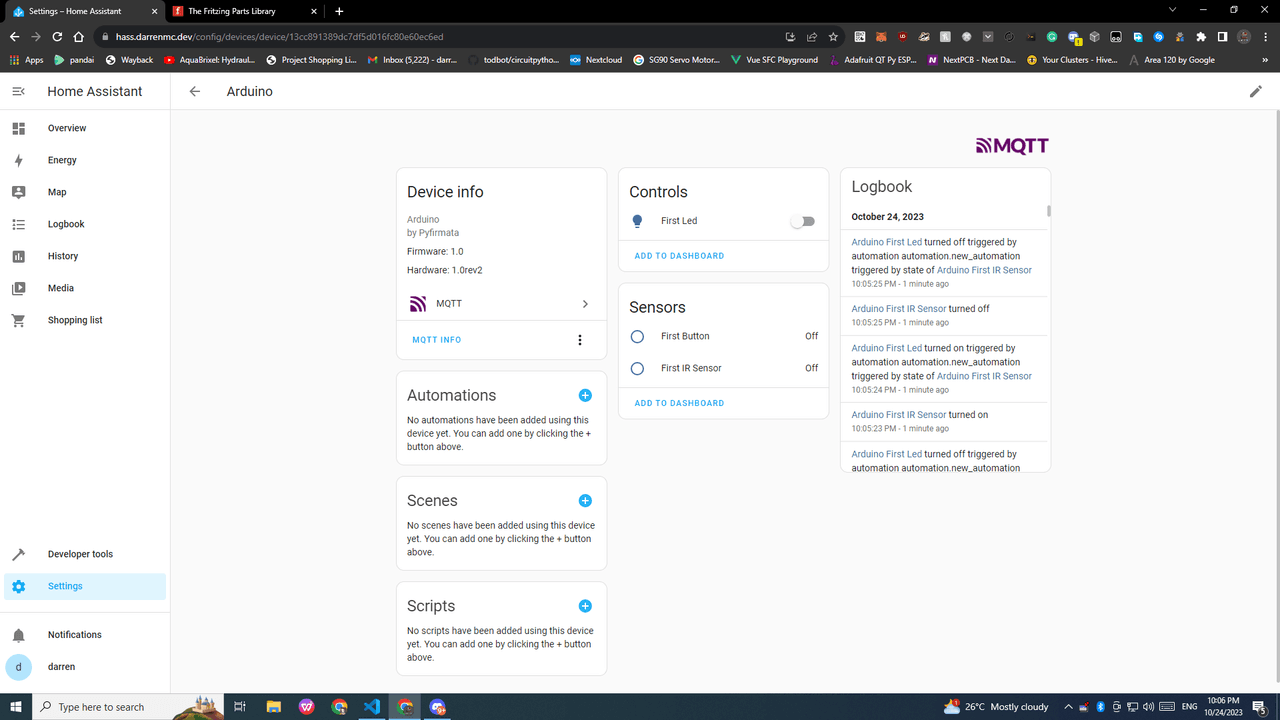Toggle the First Led switch
This screenshot has width=1280, height=720.
click(802, 221)
